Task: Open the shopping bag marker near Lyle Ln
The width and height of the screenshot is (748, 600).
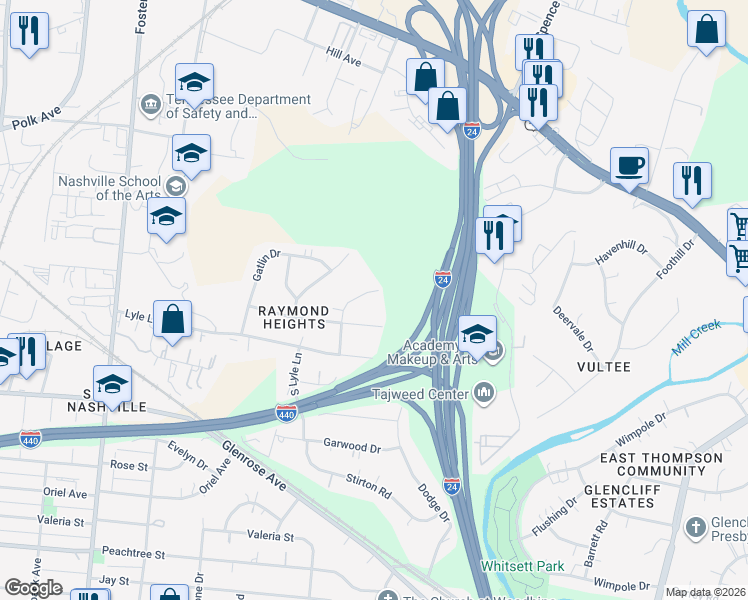Action: [x=173, y=322]
